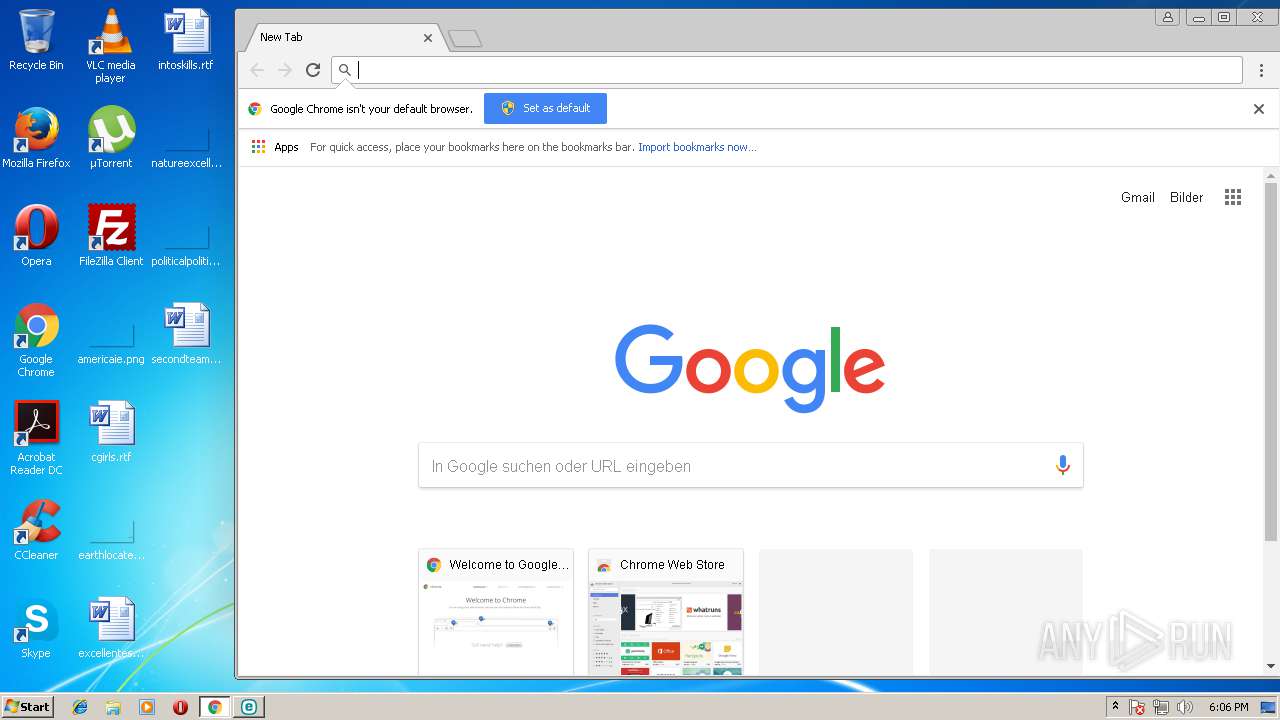Select the CCleaner desktop icon
This screenshot has width=1280, height=720.
pos(36,530)
